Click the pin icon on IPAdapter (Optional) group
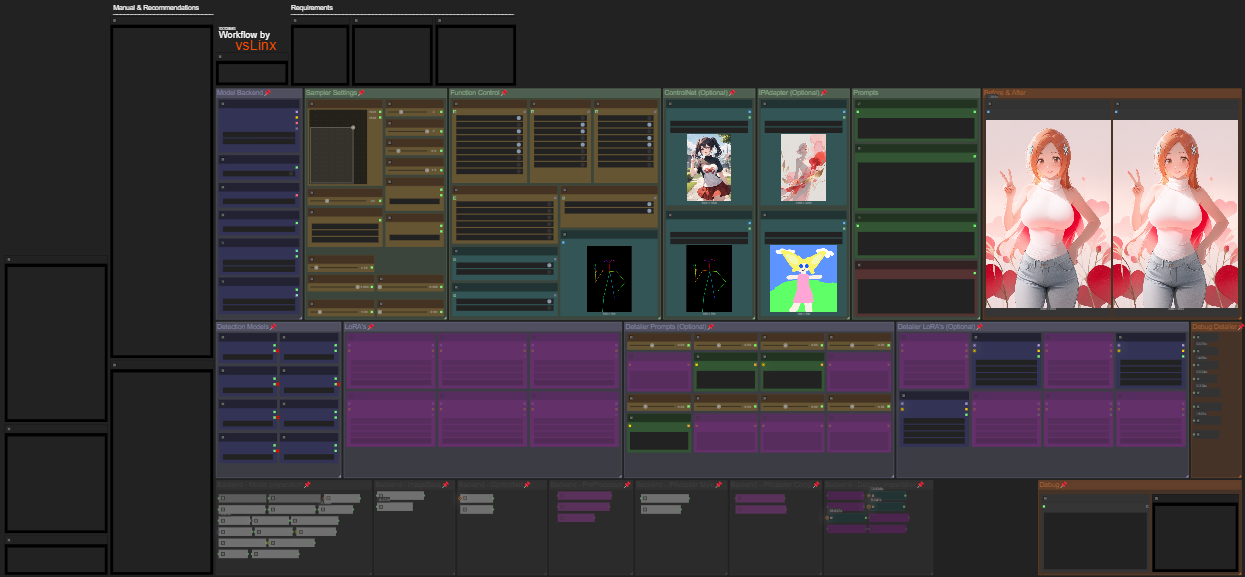This screenshot has width=1245, height=577. [x=823, y=93]
